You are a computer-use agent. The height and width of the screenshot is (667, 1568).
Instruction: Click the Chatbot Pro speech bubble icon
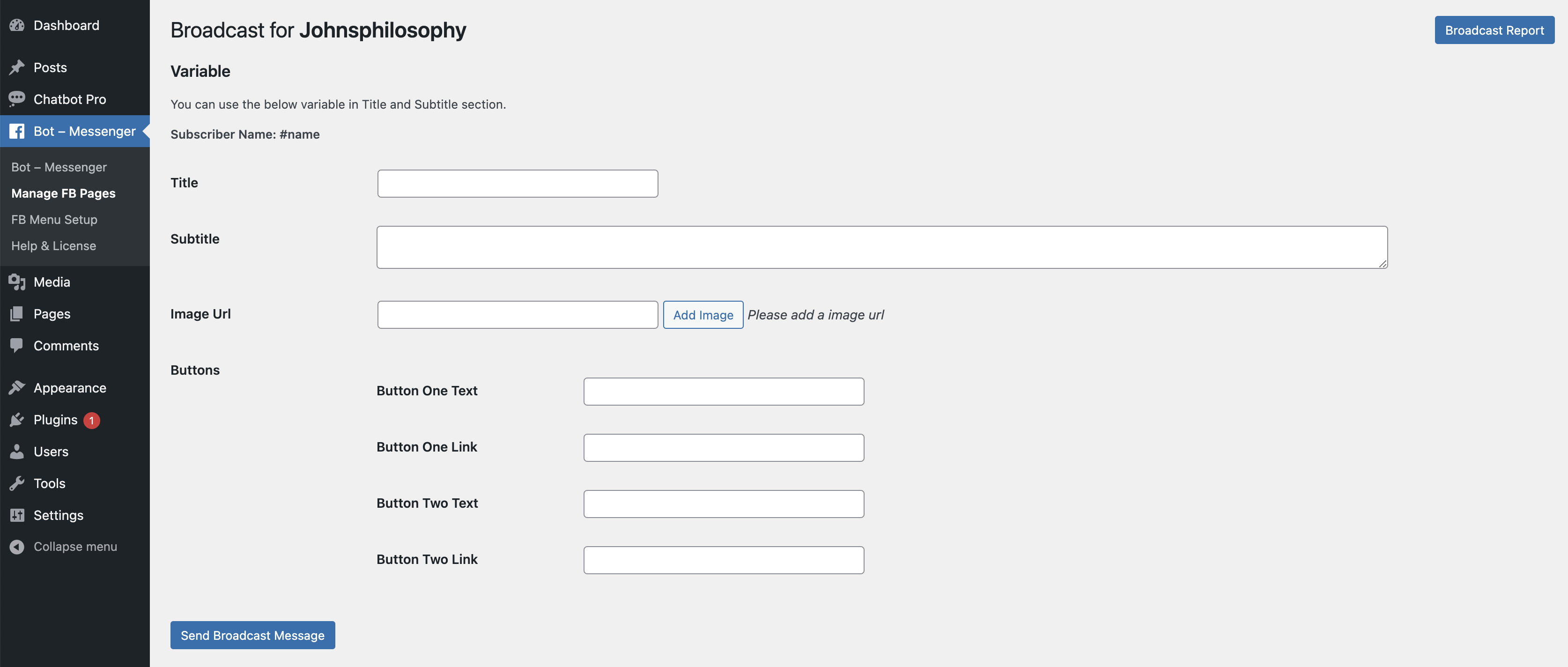click(17, 98)
